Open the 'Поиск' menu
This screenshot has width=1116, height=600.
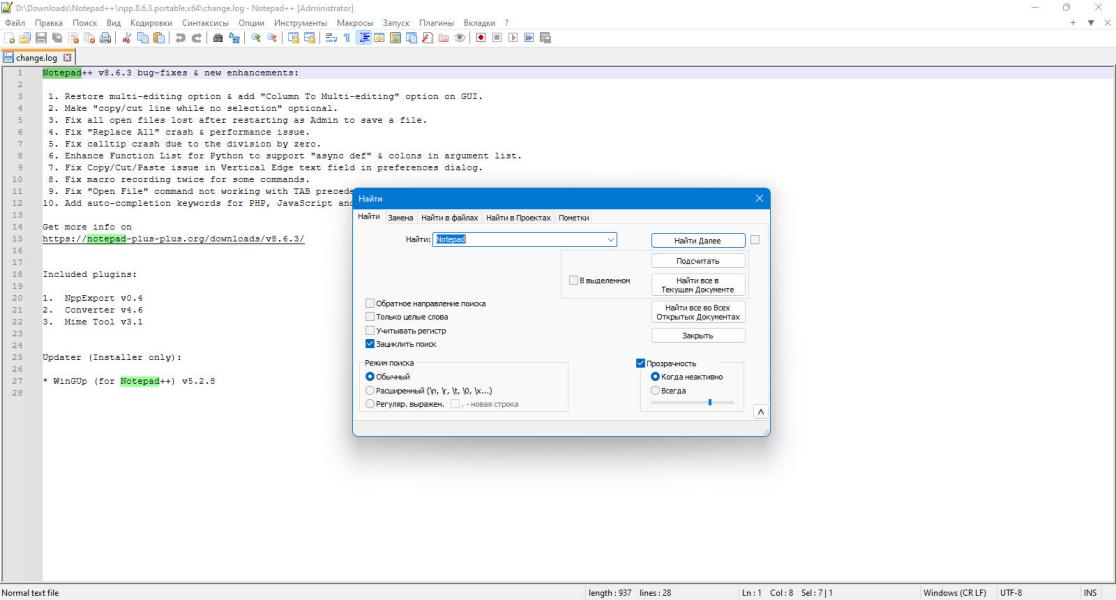click(85, 23)
